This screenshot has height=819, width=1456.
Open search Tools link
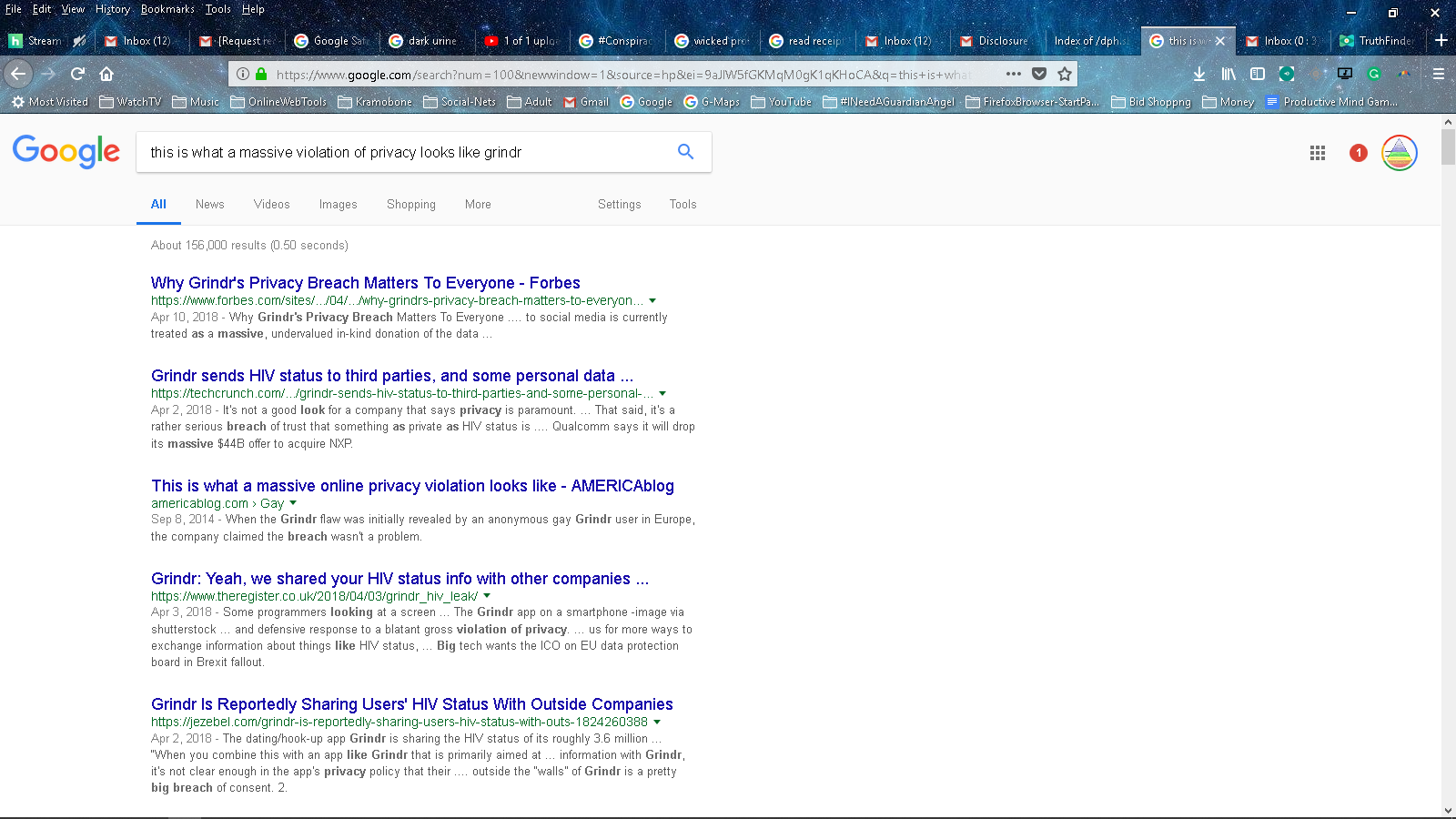(x=682, y=205)
